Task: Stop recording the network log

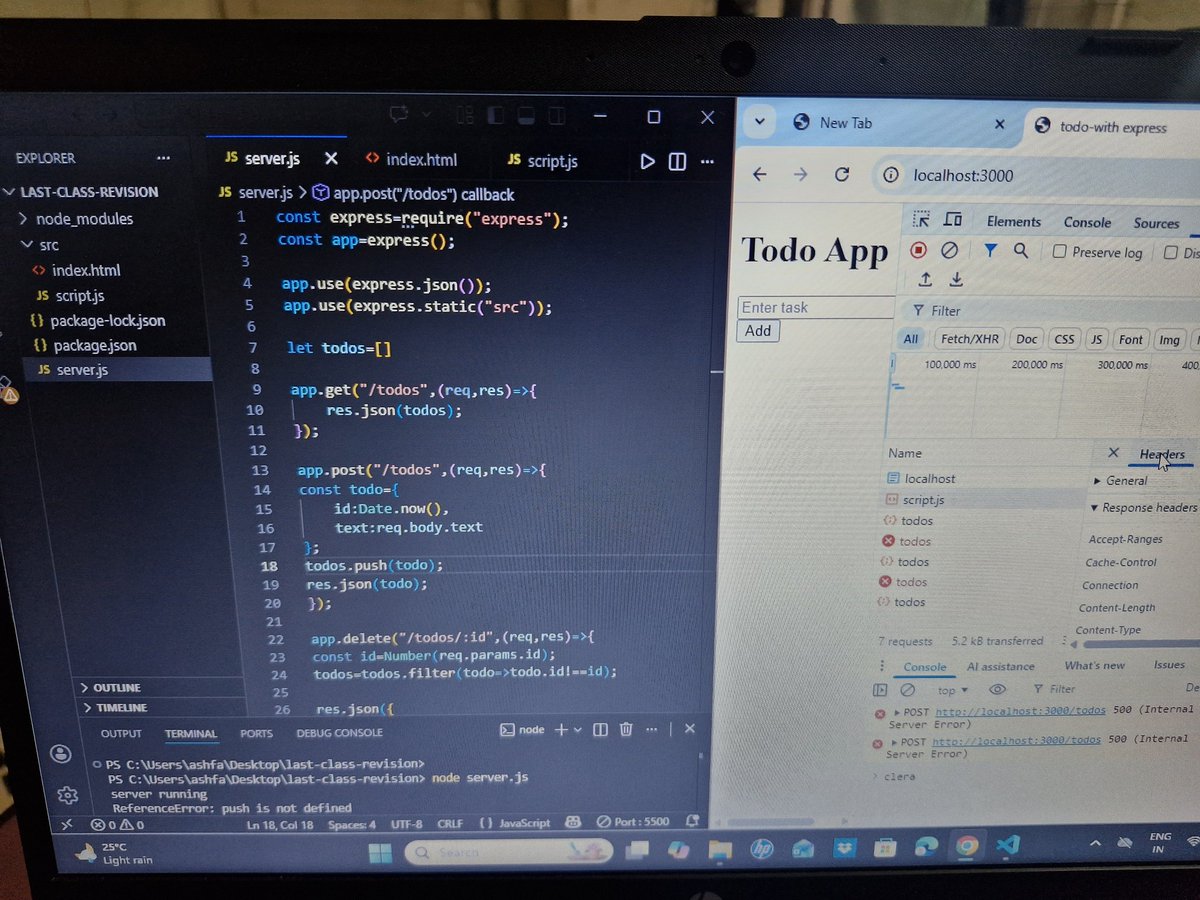Action: coord(918,250)
